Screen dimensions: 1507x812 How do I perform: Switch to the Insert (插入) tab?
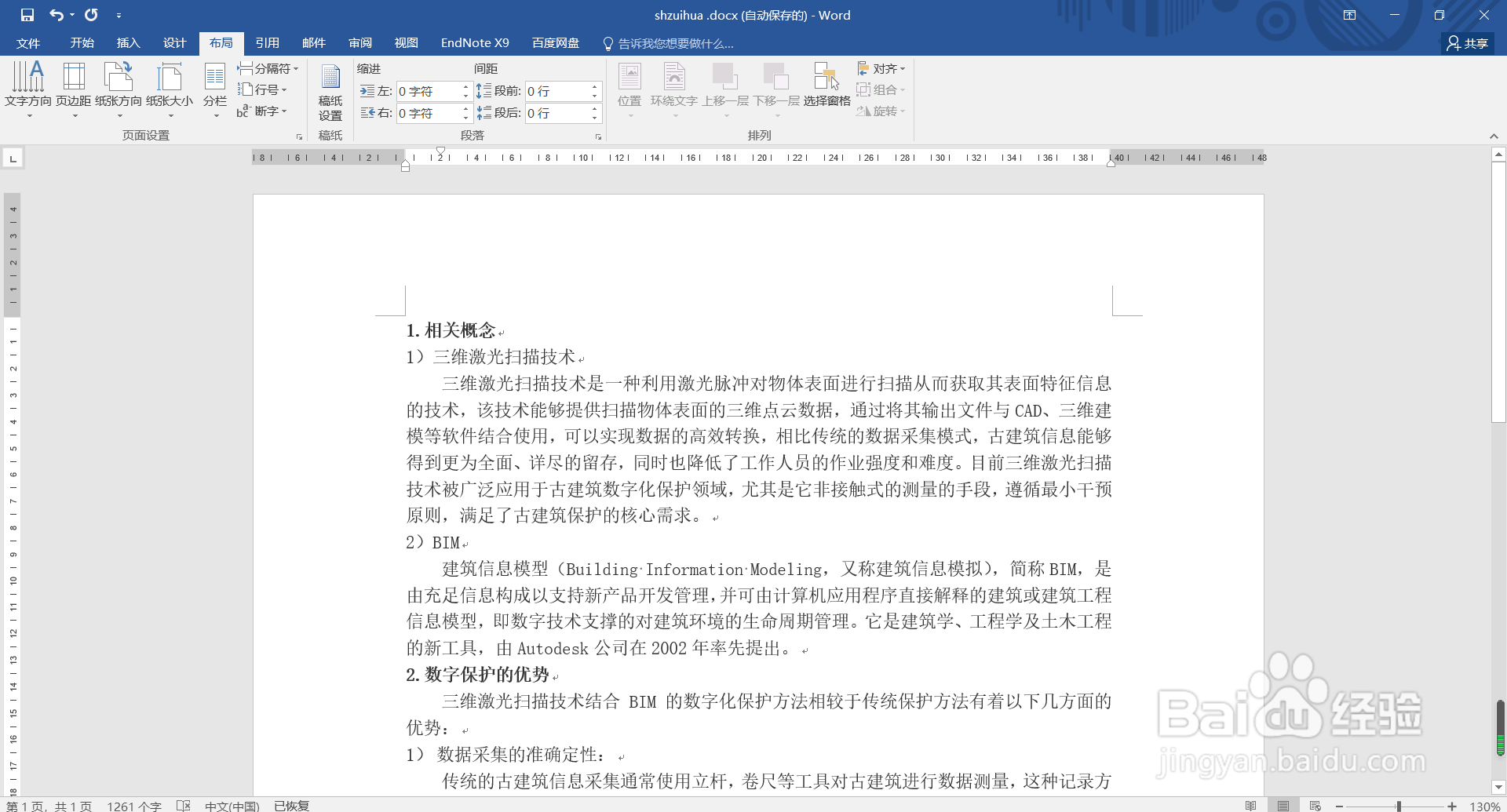click(x=128, y=43)
